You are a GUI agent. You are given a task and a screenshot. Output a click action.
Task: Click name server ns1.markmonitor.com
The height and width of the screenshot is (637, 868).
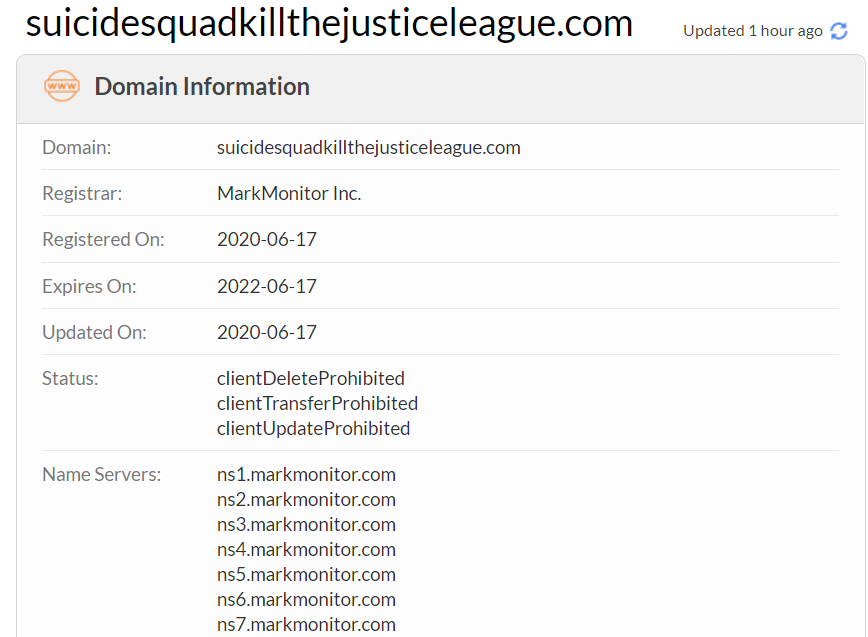point(306,474)
